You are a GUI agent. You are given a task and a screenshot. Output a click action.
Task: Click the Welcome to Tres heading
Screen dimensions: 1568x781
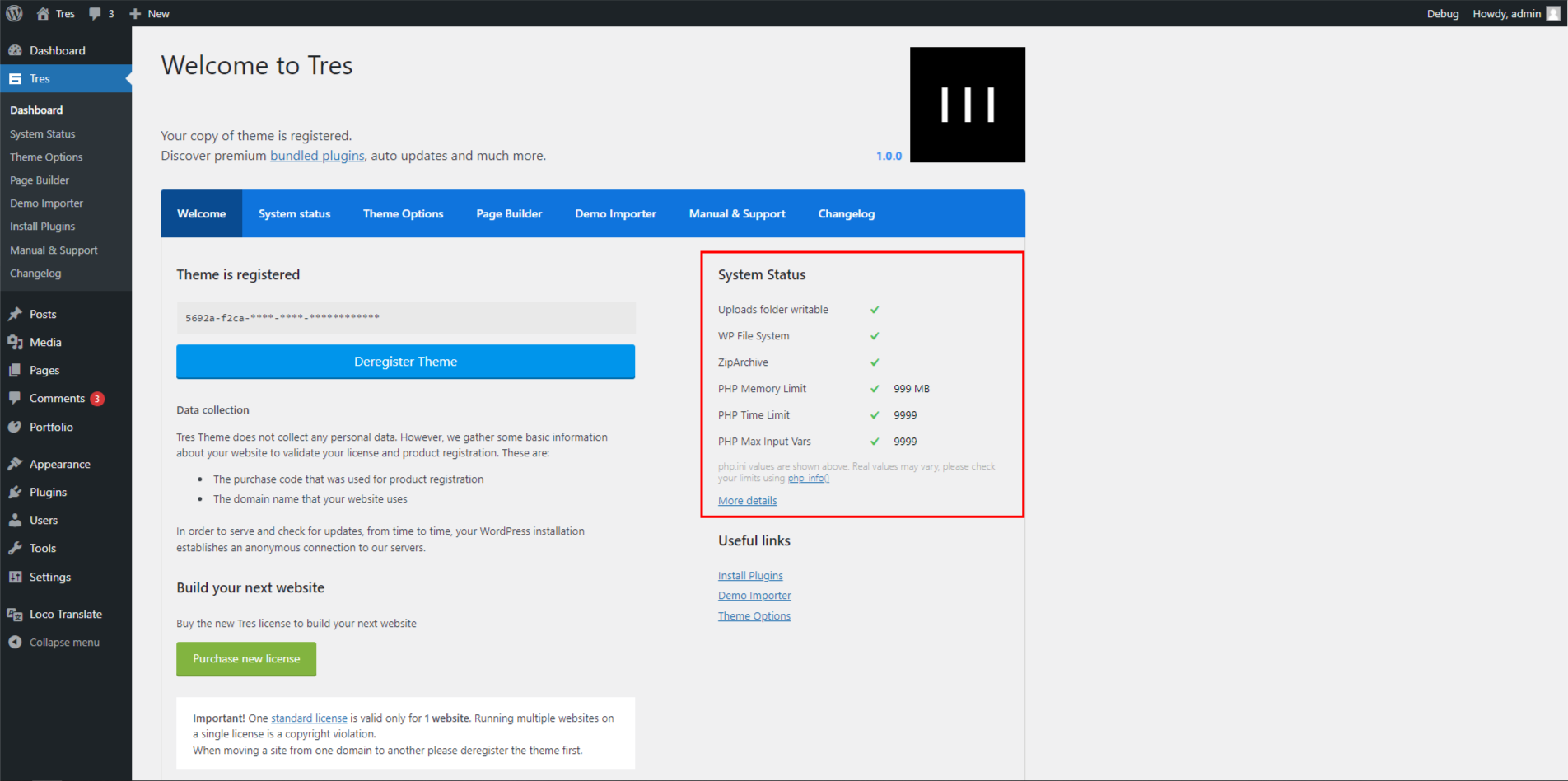[x=257, y=65]
